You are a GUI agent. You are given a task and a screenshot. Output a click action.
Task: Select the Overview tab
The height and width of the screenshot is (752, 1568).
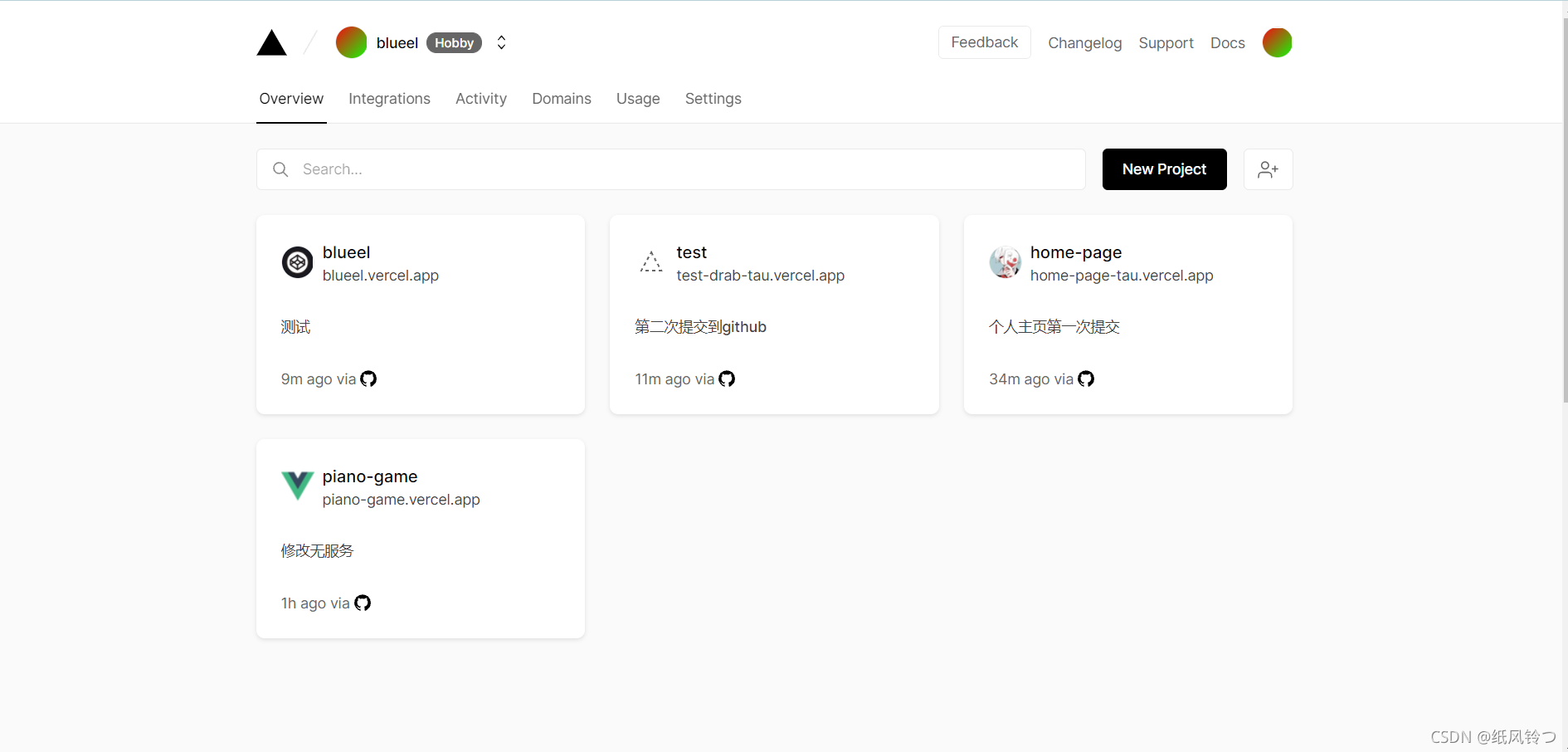coord(291,99)
